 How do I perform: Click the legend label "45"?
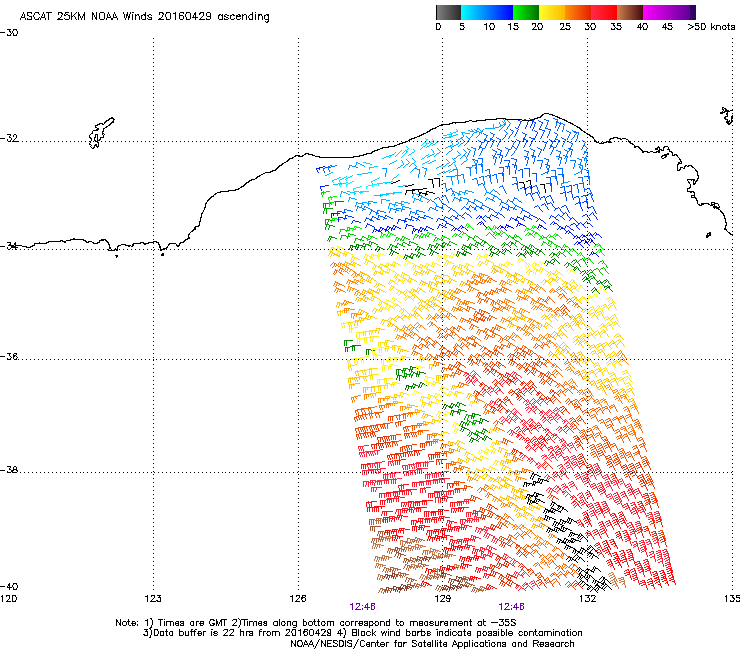pyautogui.click(x=667, y=27)
